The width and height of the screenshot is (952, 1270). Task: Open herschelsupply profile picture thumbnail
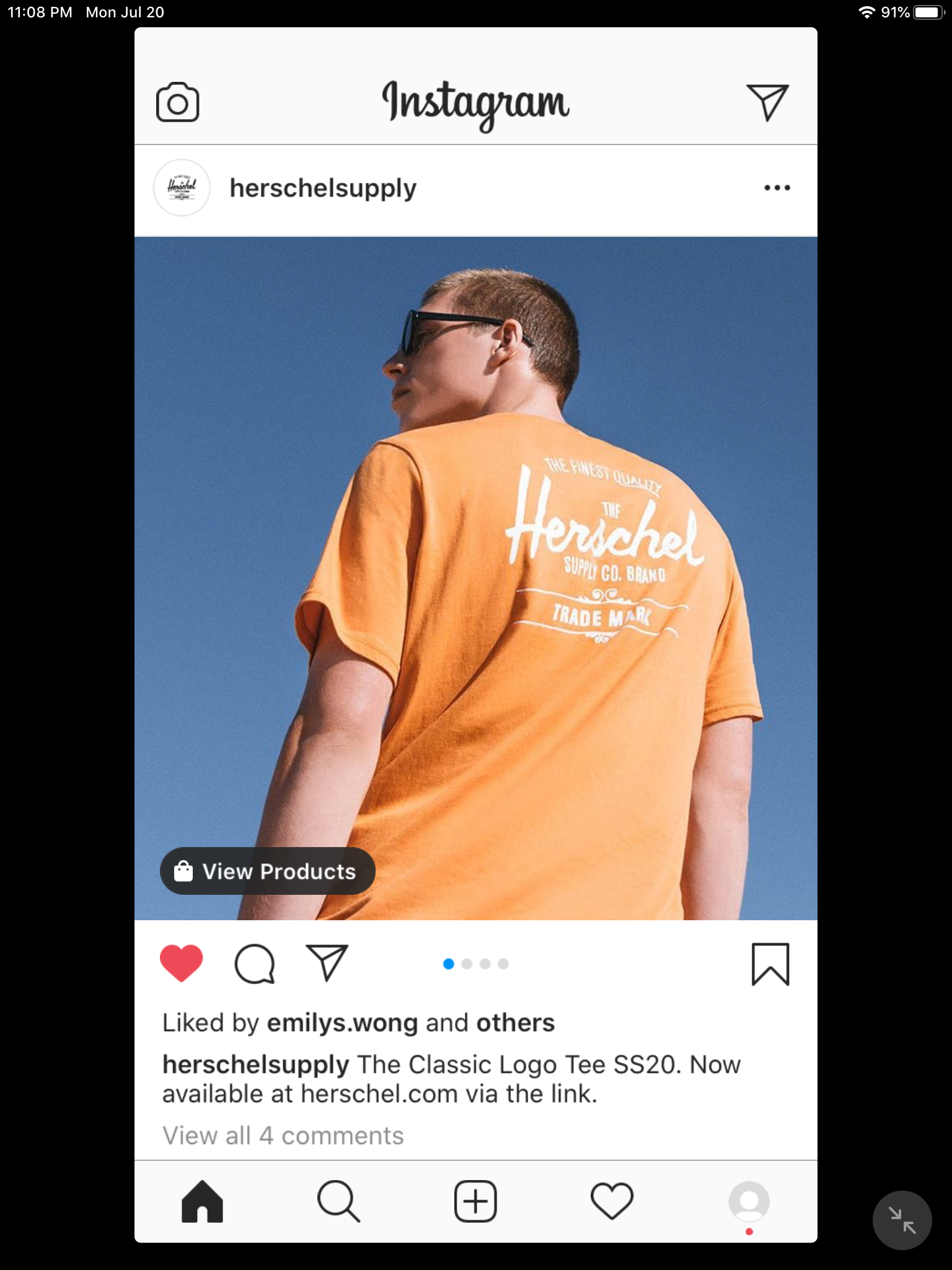182,188
